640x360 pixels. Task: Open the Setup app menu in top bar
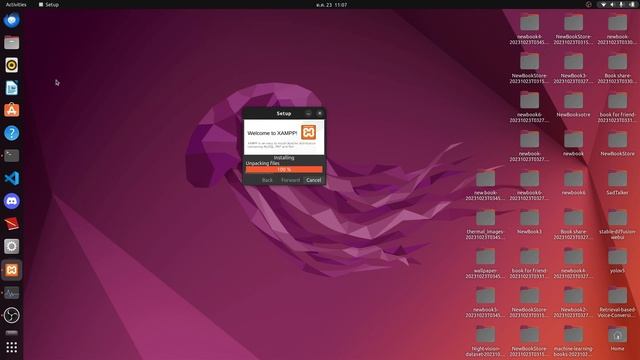pos(49,4)
